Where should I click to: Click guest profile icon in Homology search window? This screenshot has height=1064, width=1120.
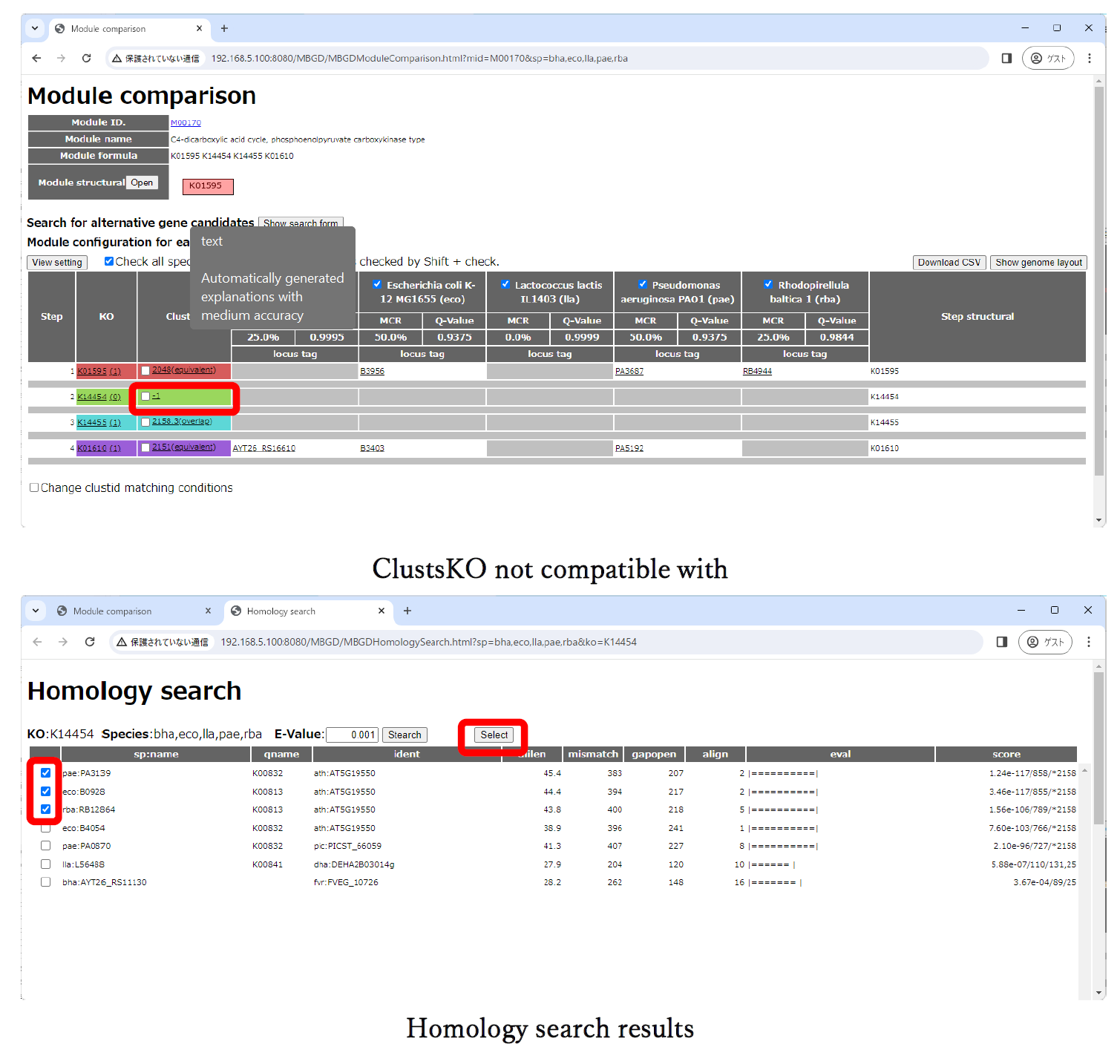(1045, 642)
